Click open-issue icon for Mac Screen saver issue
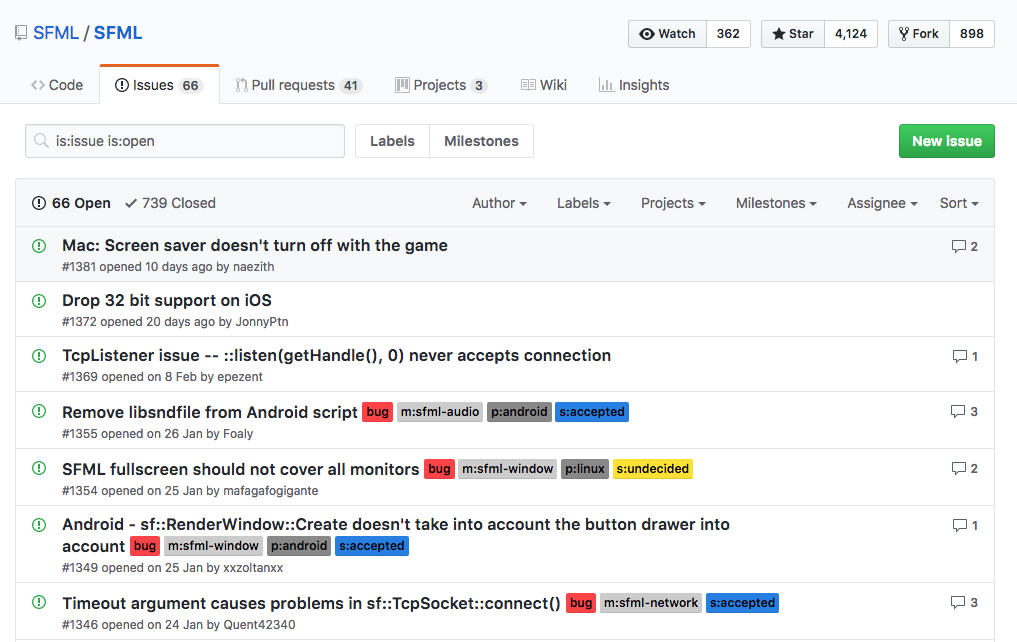Viewport: 1017px width, 642px height. click(x=39, y=246)
